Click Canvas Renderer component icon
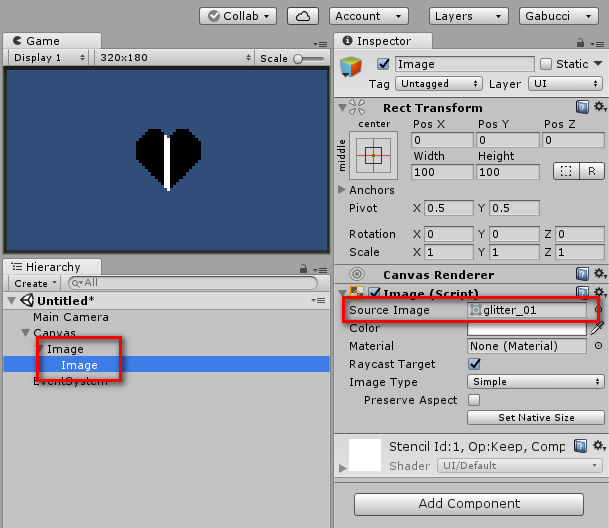 point(357,274)
